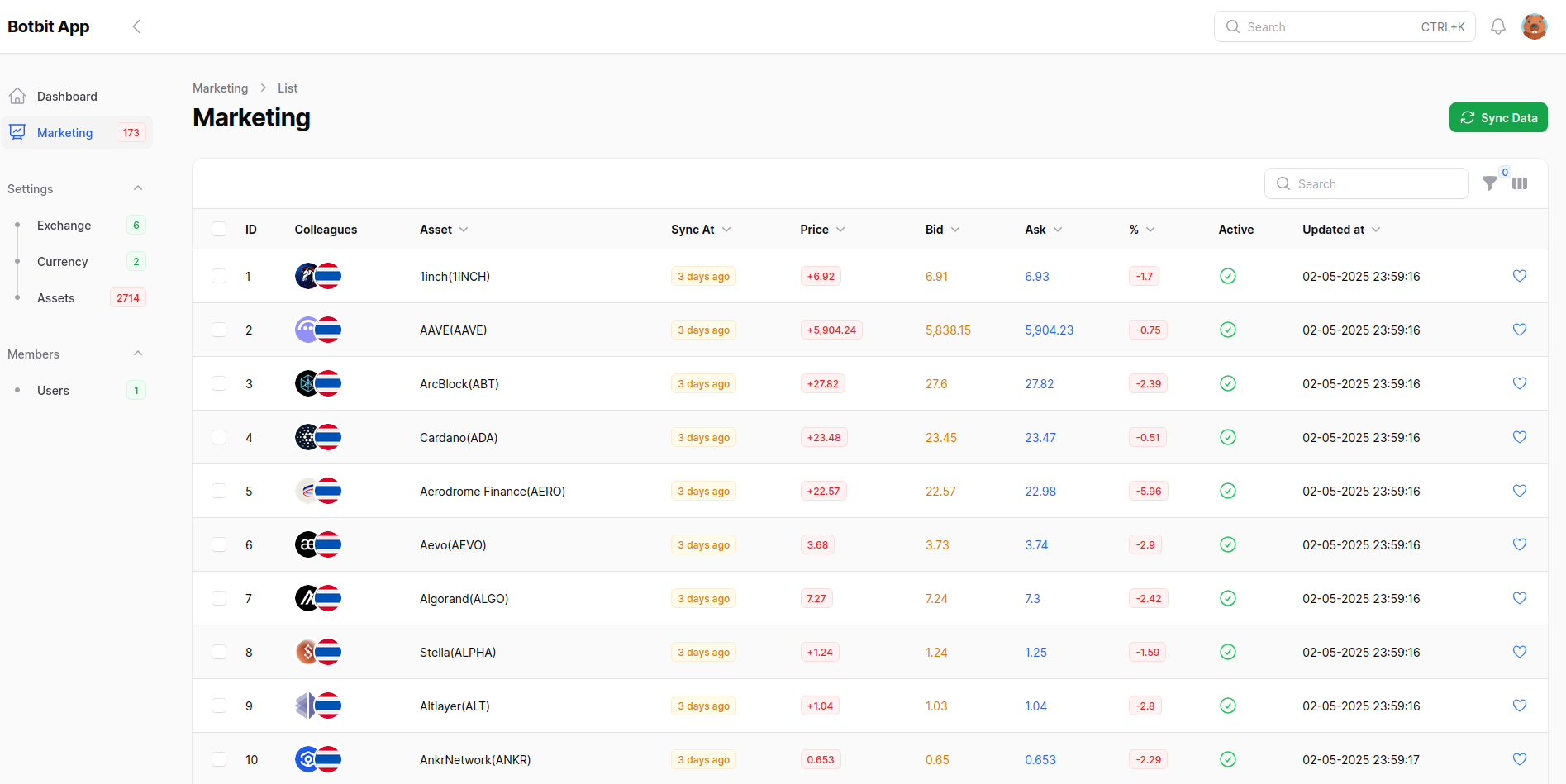Favorite the Aevo(AEVO) row heart
This screenshot has width=1566, height=784.
1520,544
